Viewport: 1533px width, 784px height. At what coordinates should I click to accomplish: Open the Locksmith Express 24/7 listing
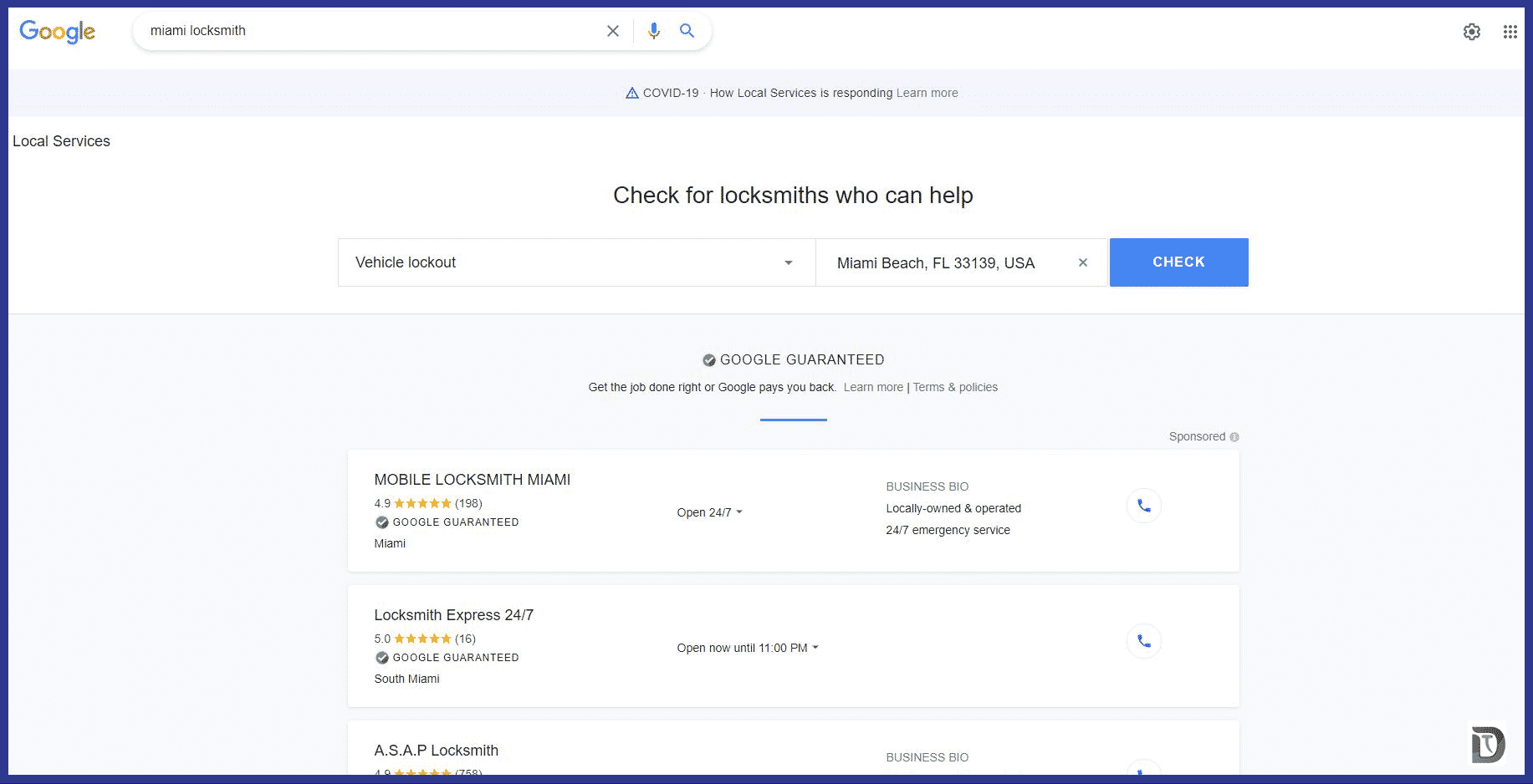[x=453, y=615]
